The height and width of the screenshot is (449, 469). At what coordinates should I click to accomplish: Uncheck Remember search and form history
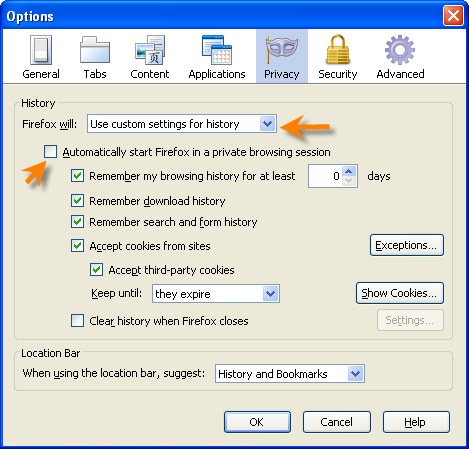click(77, 222)
